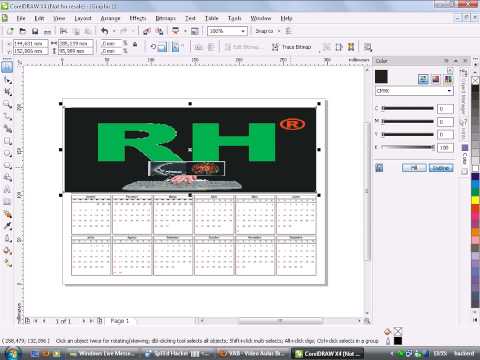
Task: Save the document with the toolbar icon
Action: (35, 31)
